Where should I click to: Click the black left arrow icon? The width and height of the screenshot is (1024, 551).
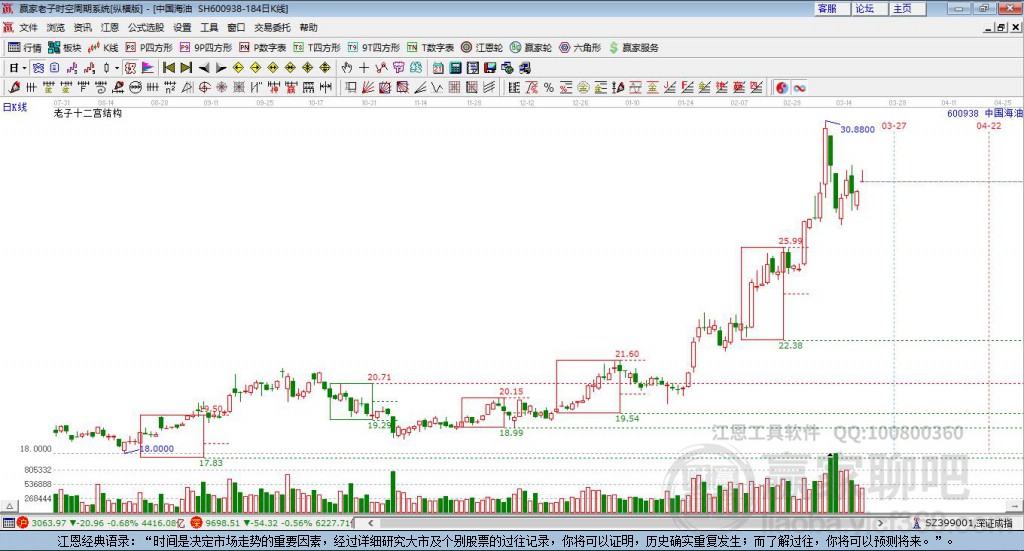pos(204,68)
